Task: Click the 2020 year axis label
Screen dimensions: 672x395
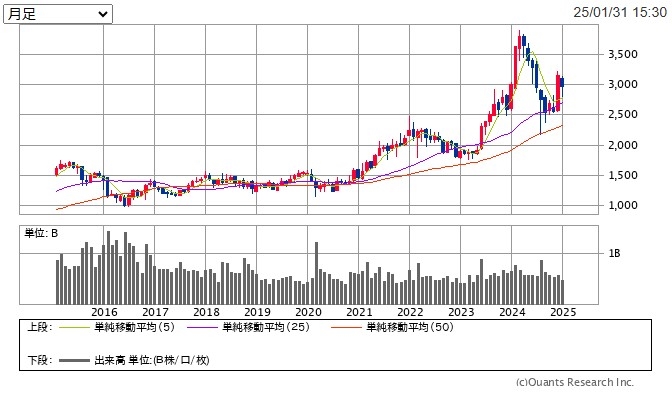Action: 309,312
